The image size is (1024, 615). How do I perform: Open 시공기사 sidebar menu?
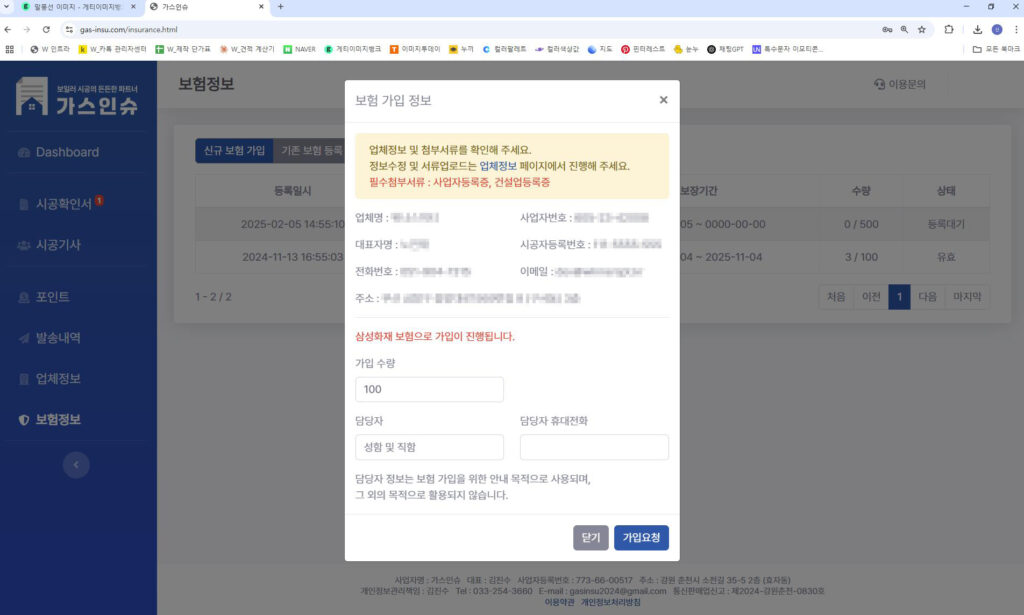(x=58, y=245)
